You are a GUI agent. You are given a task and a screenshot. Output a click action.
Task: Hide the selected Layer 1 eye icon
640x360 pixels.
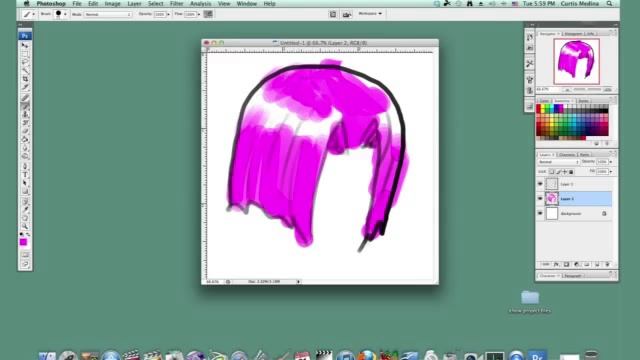[x=540, y=199]
